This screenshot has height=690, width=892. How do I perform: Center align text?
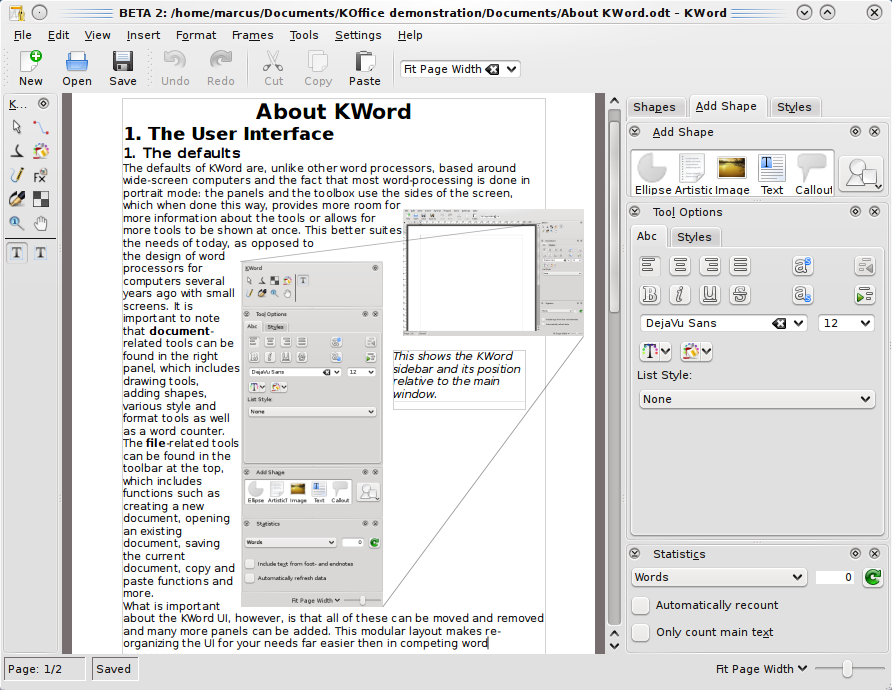click(679, 266)
